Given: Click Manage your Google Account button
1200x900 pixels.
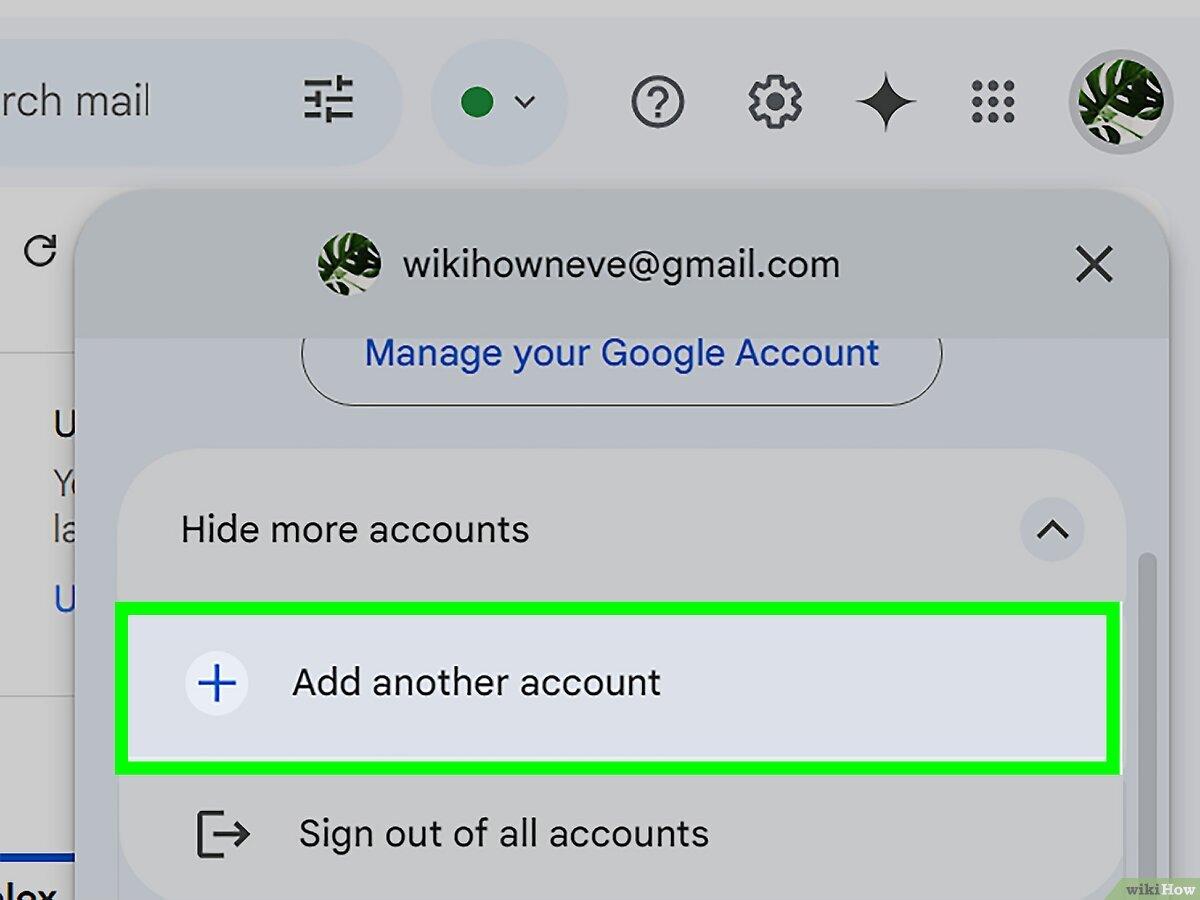Looking at the screenshot, I should pos(621,354).
